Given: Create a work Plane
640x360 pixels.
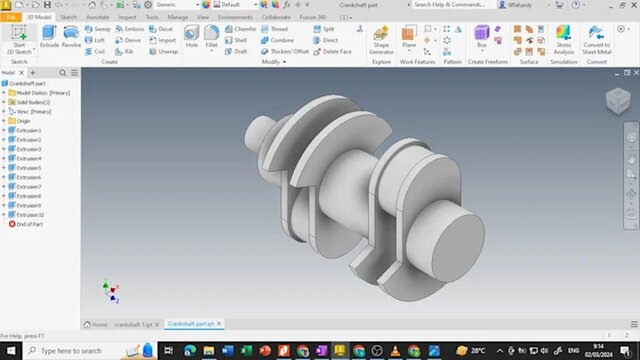Looking at the screenshot, I should [409, 37].
